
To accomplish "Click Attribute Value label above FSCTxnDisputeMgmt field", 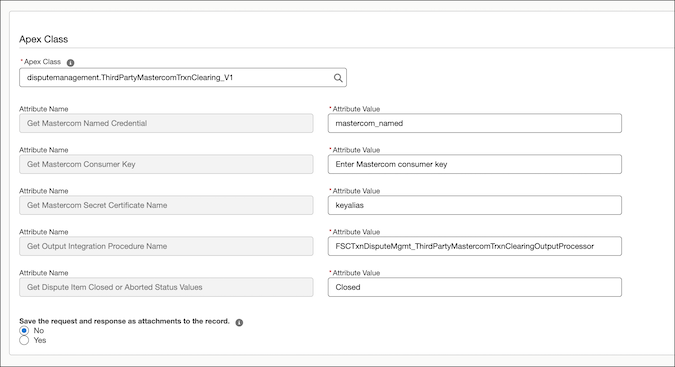I will [355, 232].
